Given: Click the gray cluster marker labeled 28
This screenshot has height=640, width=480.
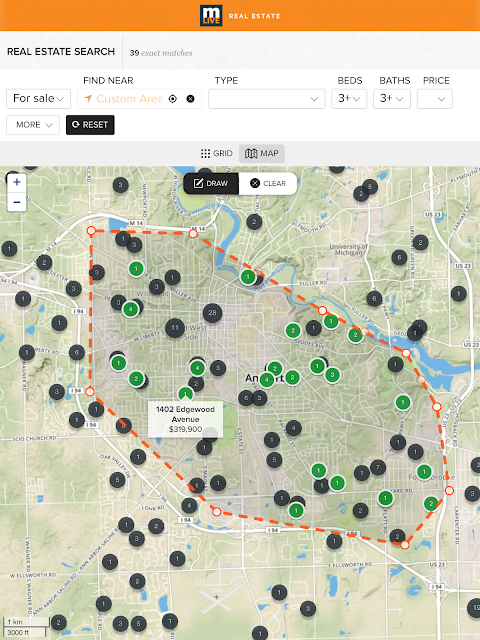Looking at the screenshot, I should [x=212, y=313].
